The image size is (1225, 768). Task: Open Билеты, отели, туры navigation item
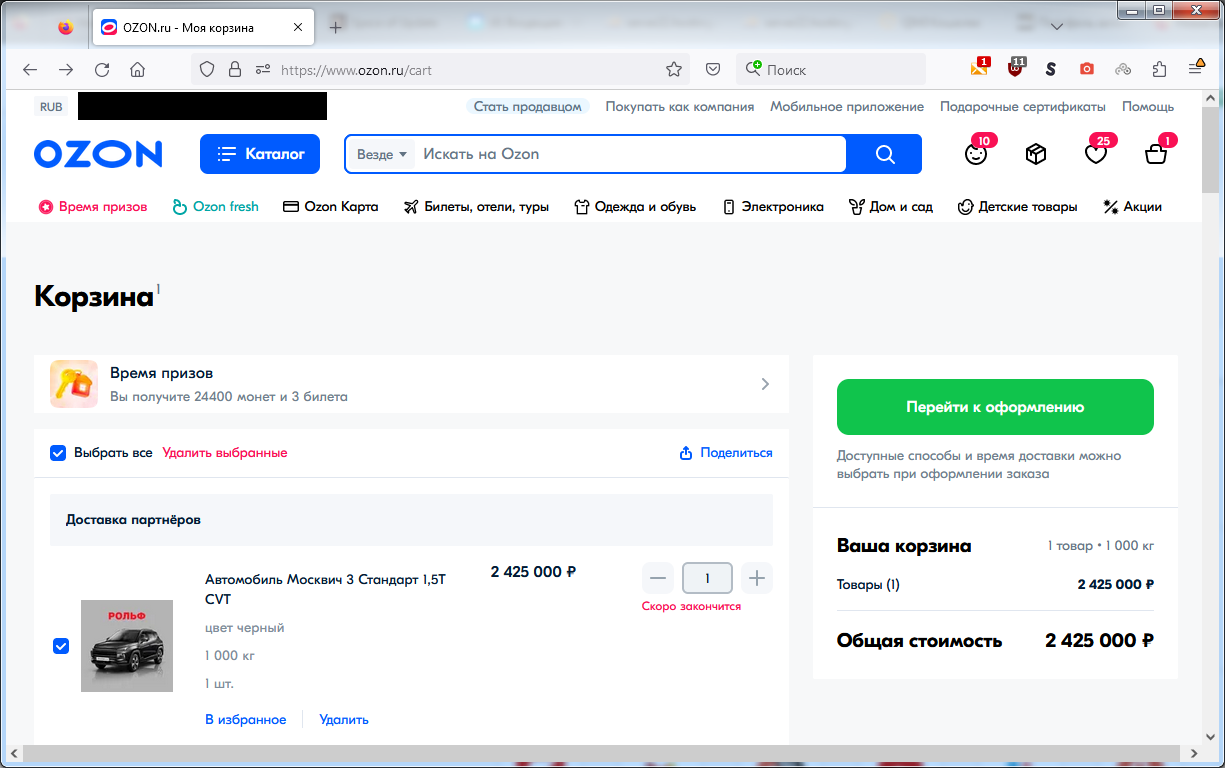point(476,207)
